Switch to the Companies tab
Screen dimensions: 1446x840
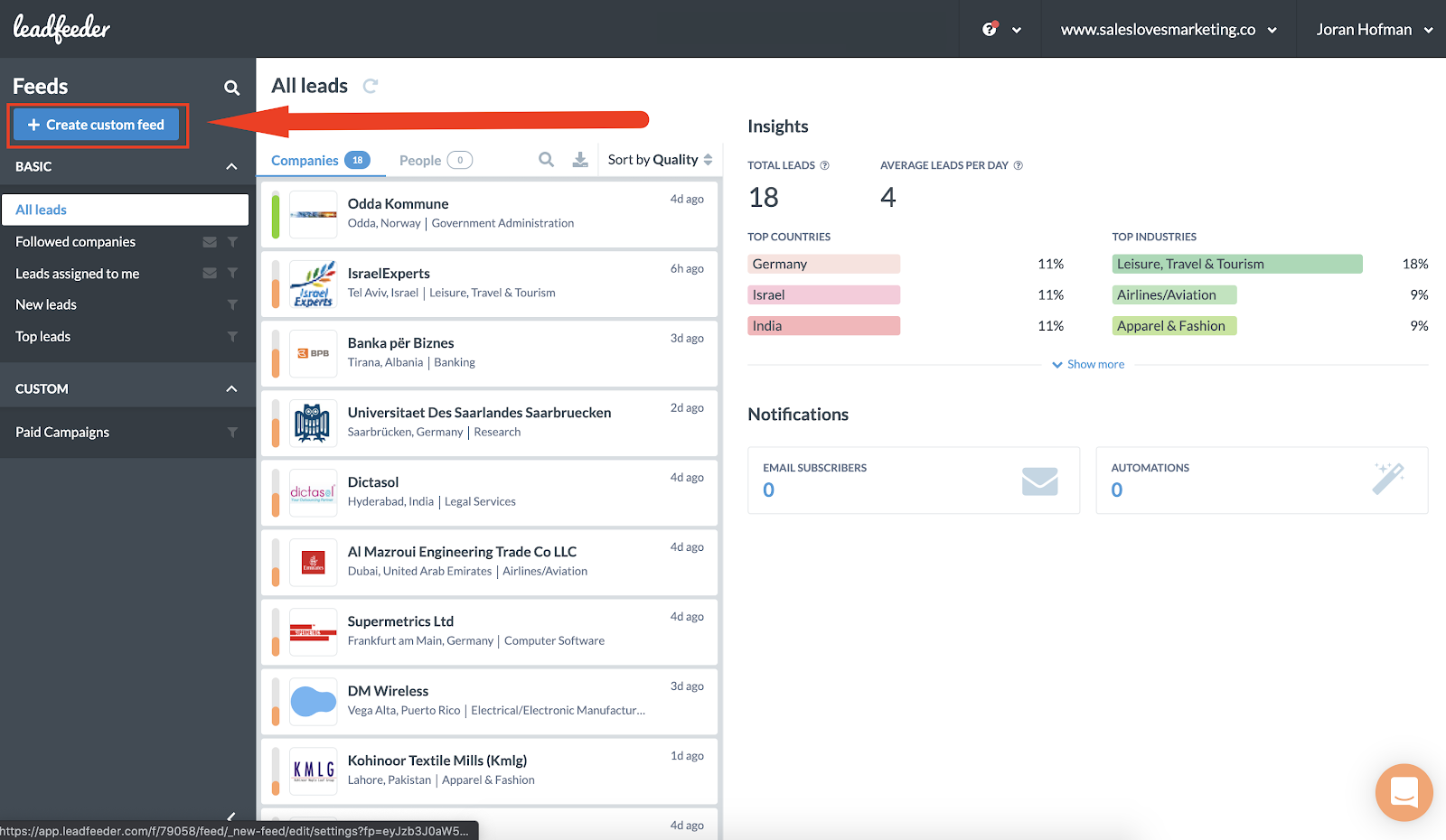320,160
